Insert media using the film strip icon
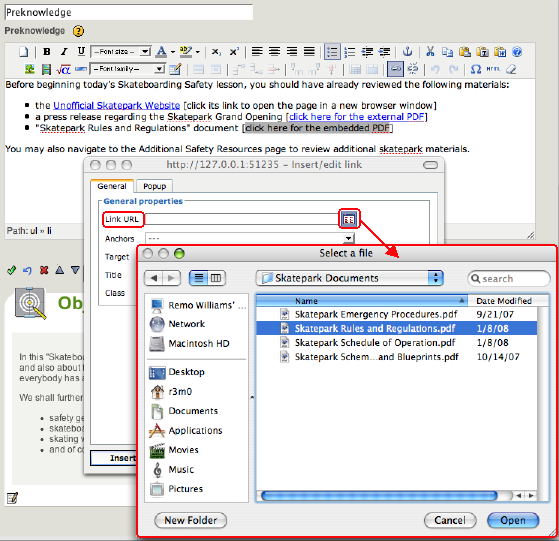Image resolution: width=559 pixels, height=541 pixels. (x=46, y=69)
